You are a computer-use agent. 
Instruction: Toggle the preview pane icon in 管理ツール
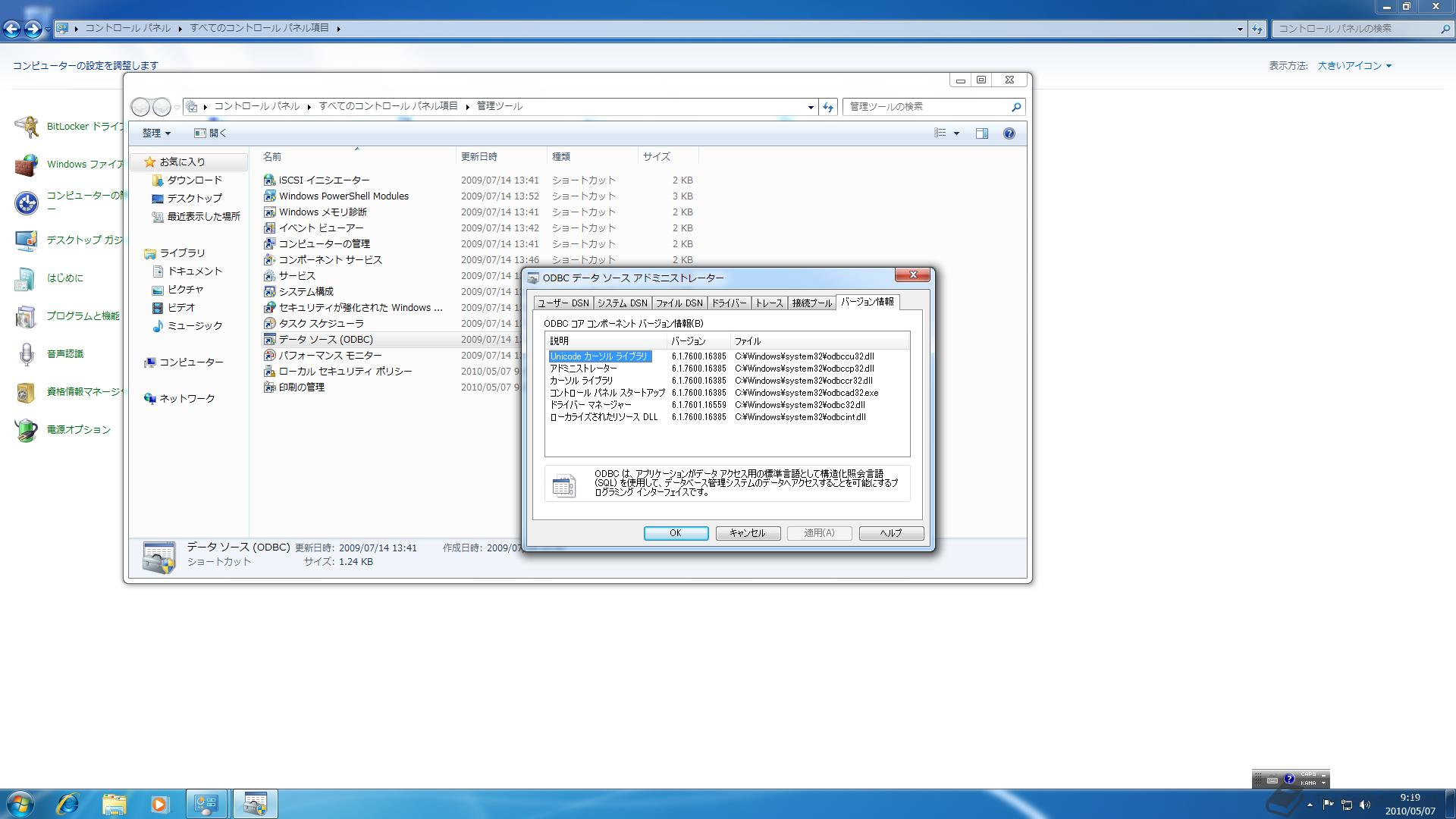click(x=981, y=133)
